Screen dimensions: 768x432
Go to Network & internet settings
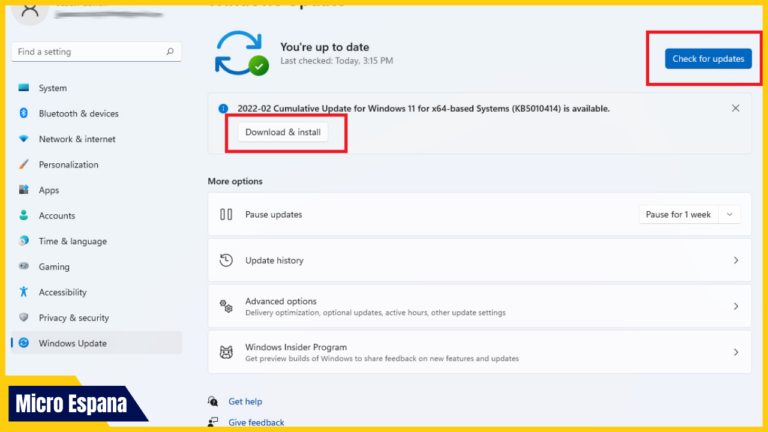pyautogui.click(x=96, y=139)
